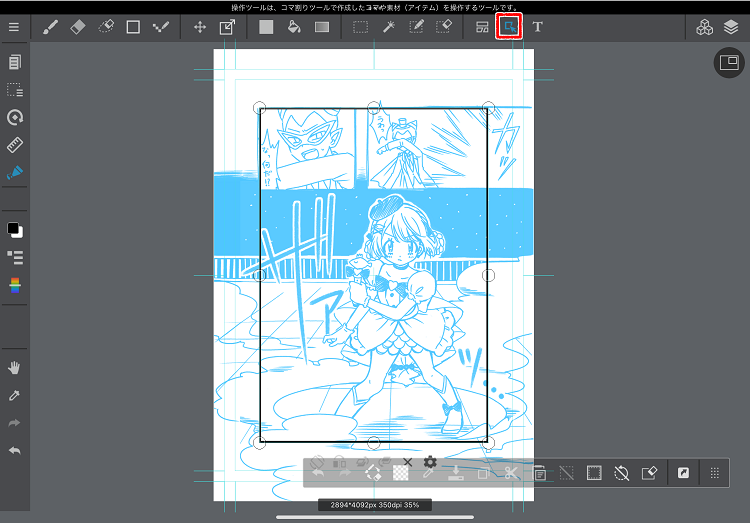Select the Fill bucket tool
Screen dimensions: 750x523
(294, 27)
